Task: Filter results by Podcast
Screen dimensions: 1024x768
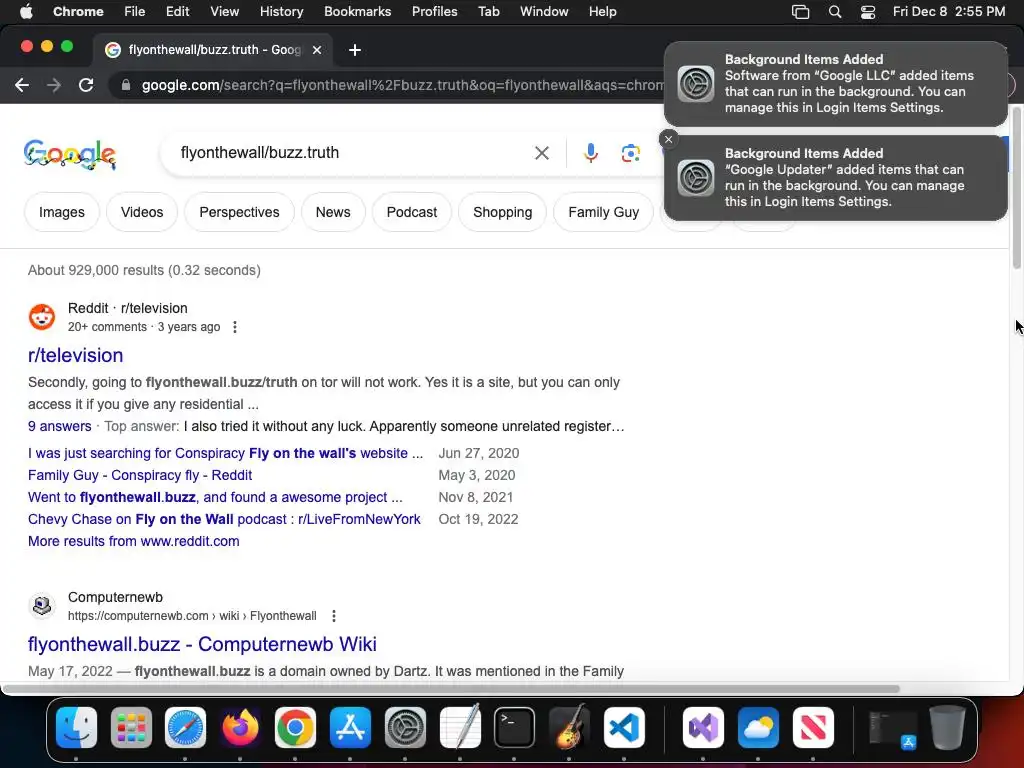Action: pyautogui.click(x=411, y=212)
